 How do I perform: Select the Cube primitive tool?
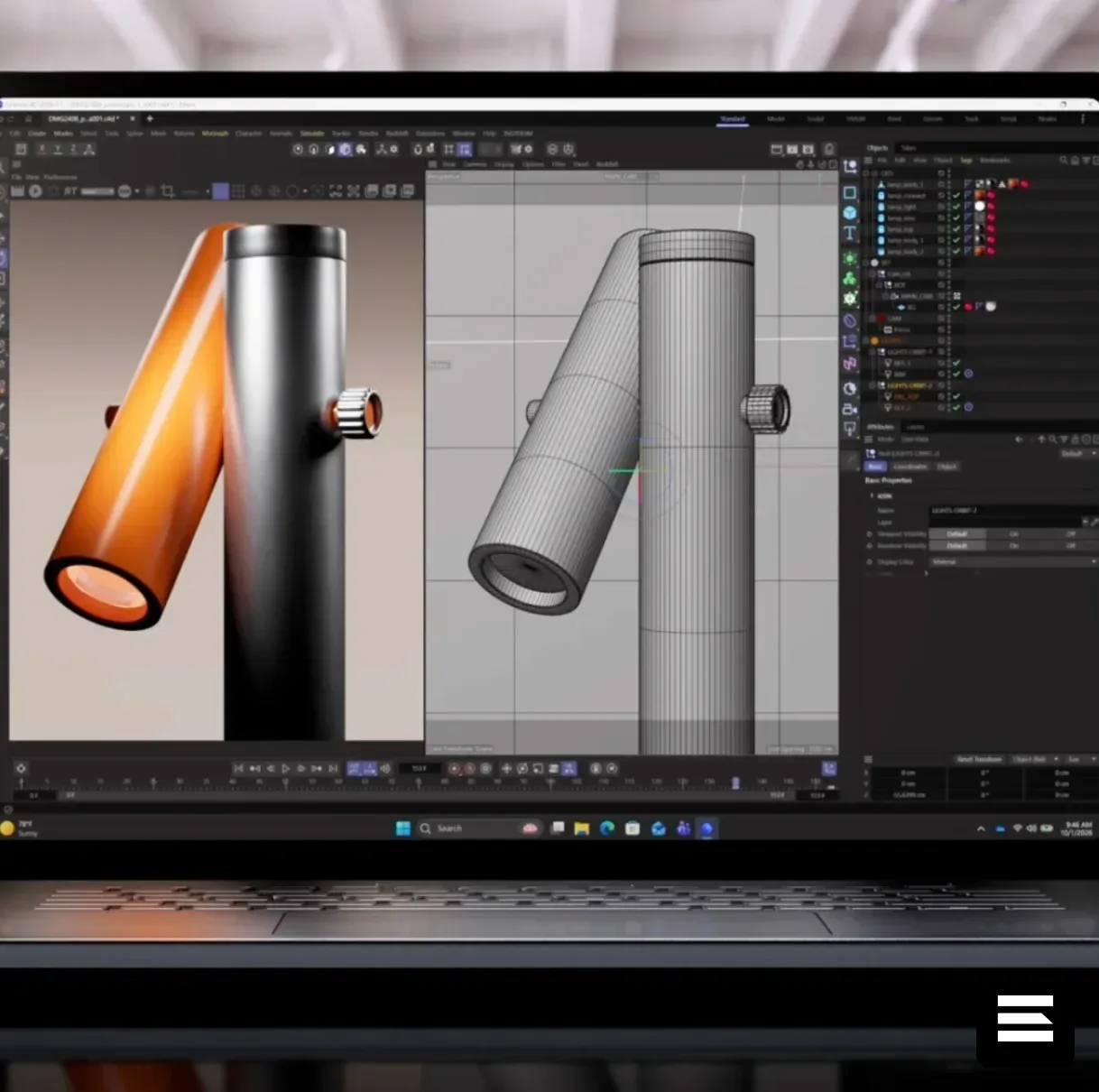coord(850,213)
